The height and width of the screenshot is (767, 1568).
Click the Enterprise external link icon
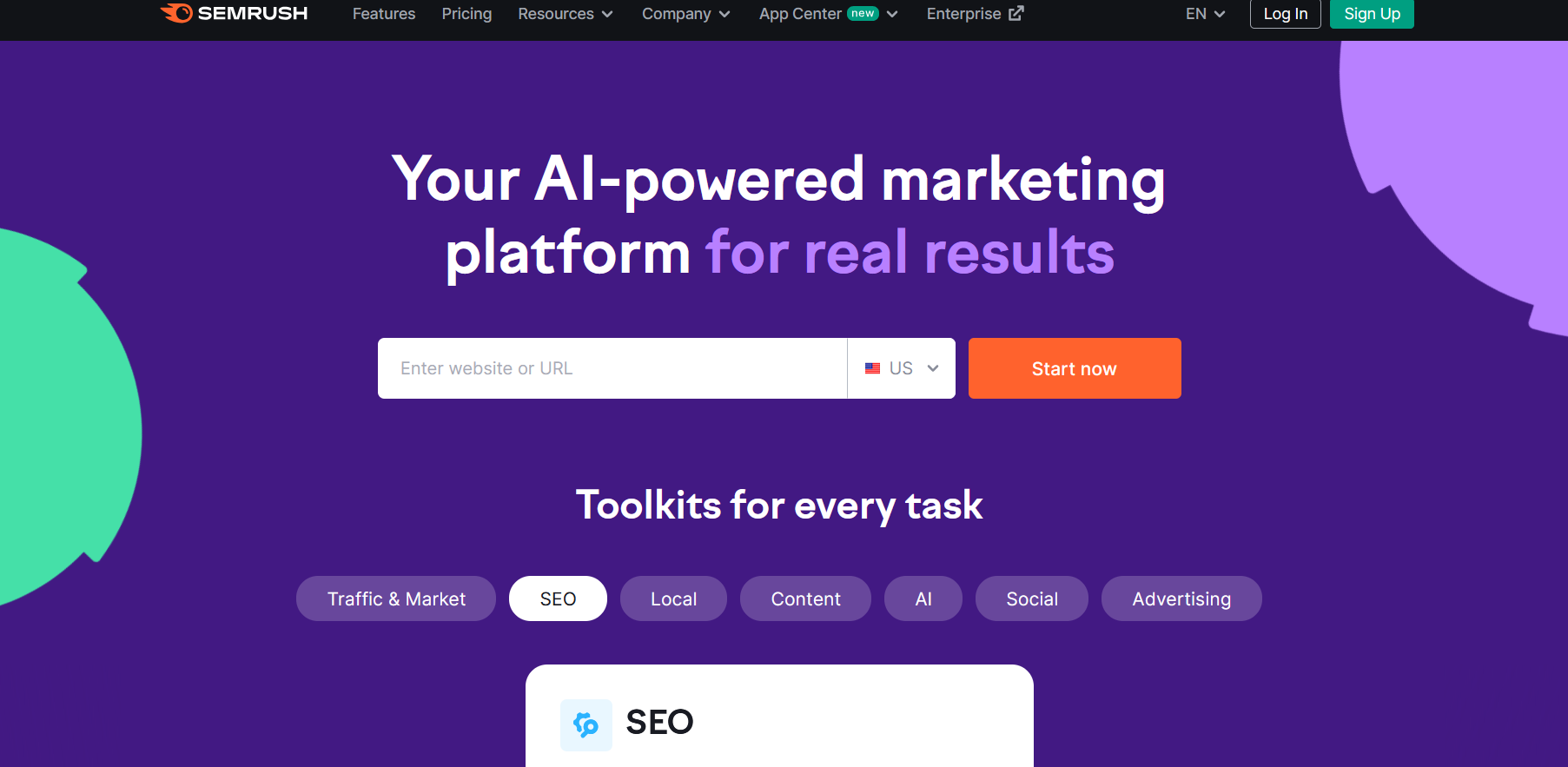pos(1016,13)
